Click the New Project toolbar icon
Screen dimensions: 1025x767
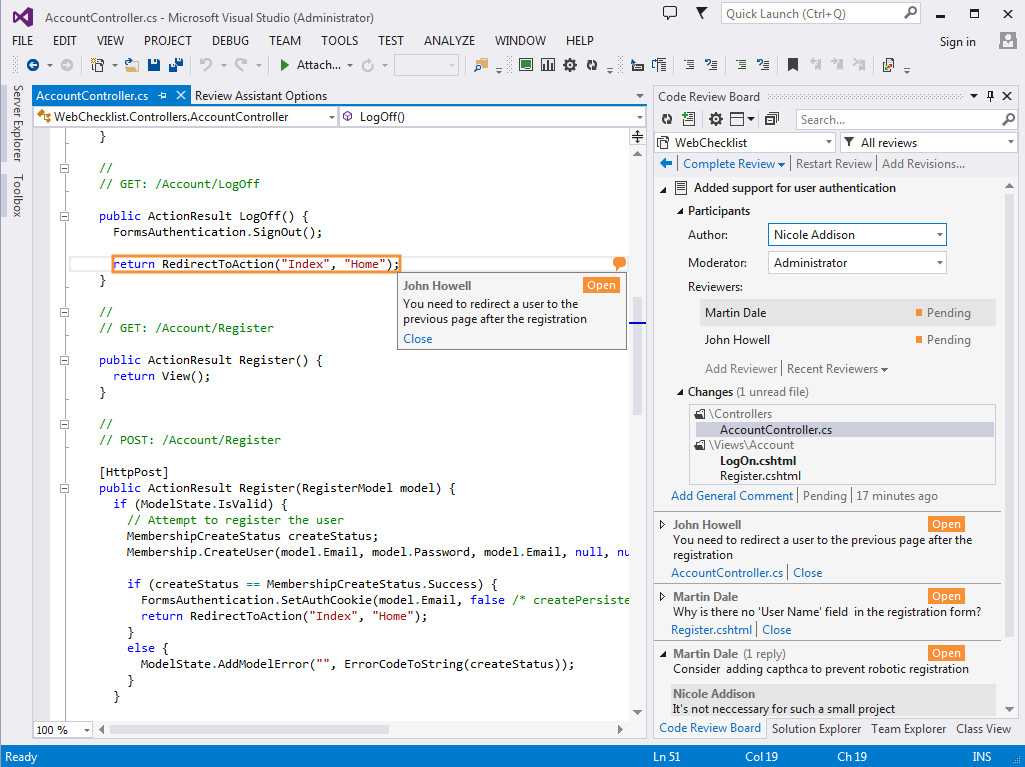(x=97, y=65)
